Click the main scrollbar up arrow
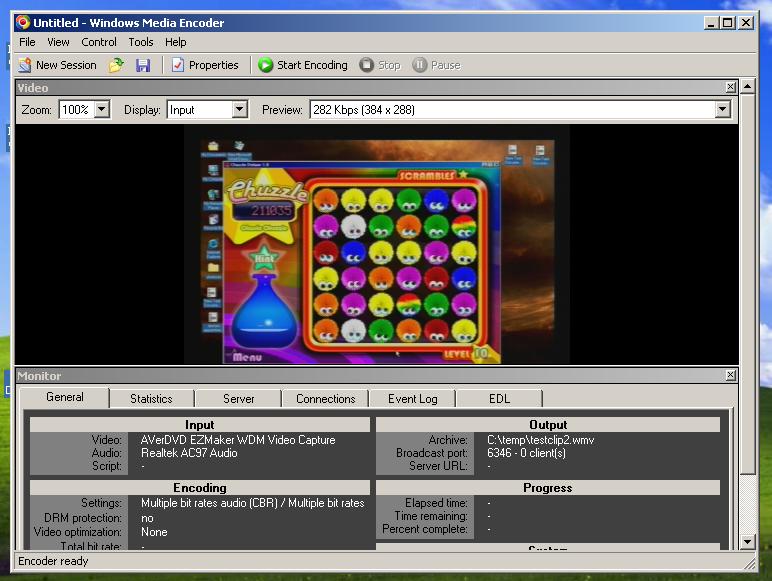The width and height of the screenshot is (772, 581). click(x=747, y=87)
